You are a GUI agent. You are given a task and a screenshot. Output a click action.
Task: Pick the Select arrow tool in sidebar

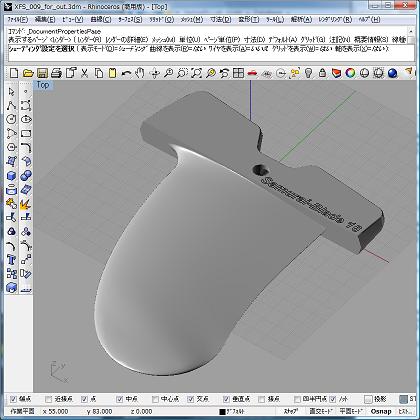11,91
